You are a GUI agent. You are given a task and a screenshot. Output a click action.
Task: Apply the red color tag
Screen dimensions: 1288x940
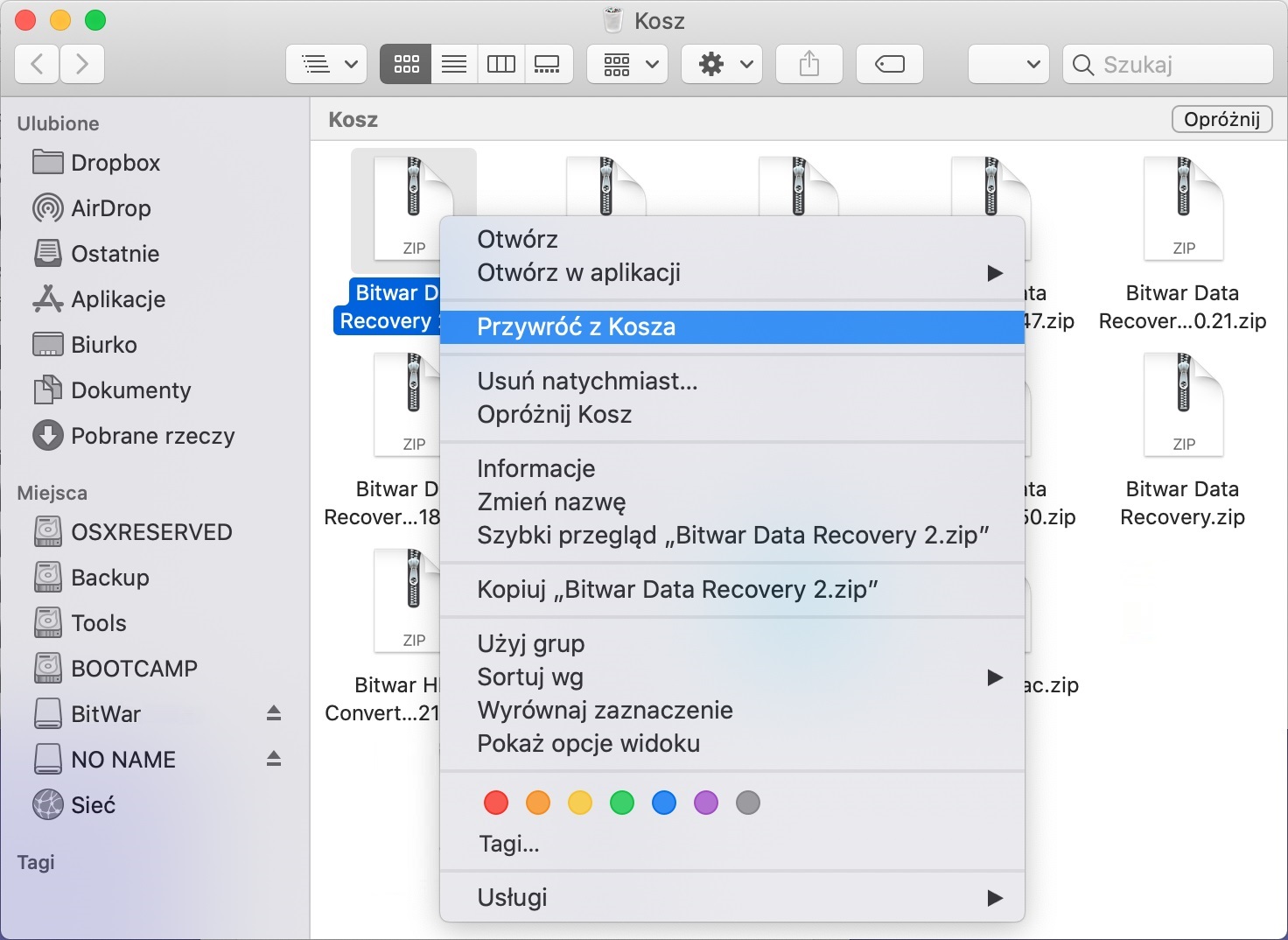[496, 803]
